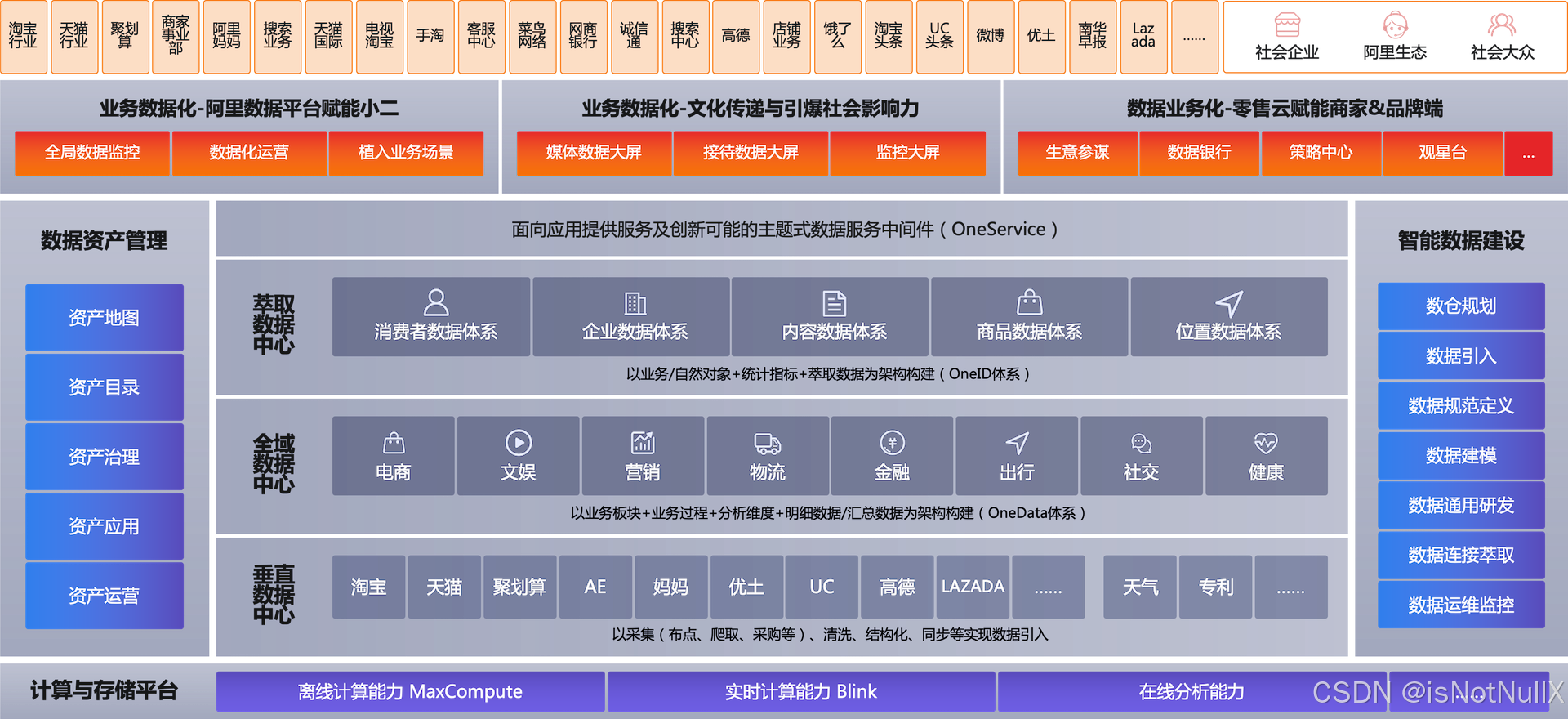Click the 菜鸟网络 tile in top row

coord(532,37)
